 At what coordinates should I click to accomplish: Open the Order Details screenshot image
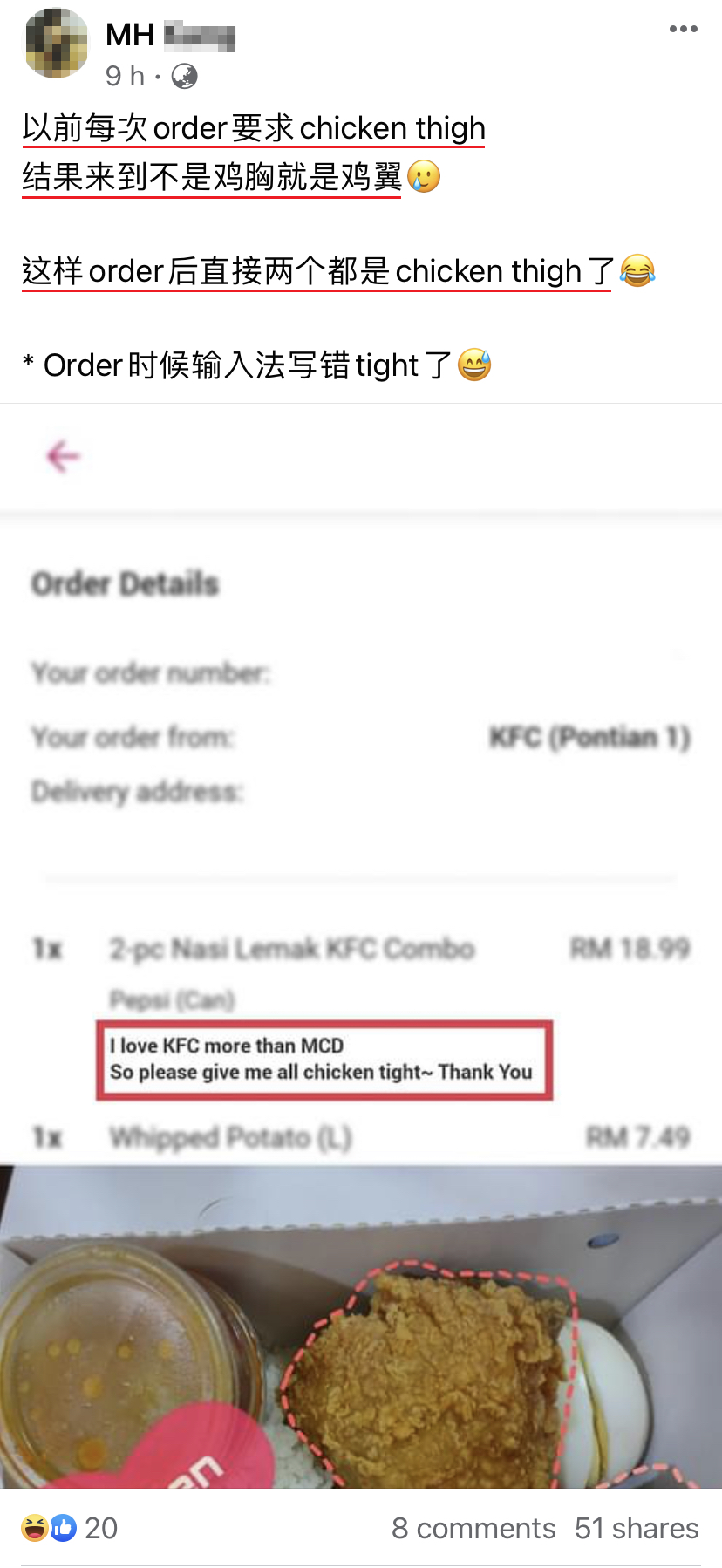[x=361, y=784]
